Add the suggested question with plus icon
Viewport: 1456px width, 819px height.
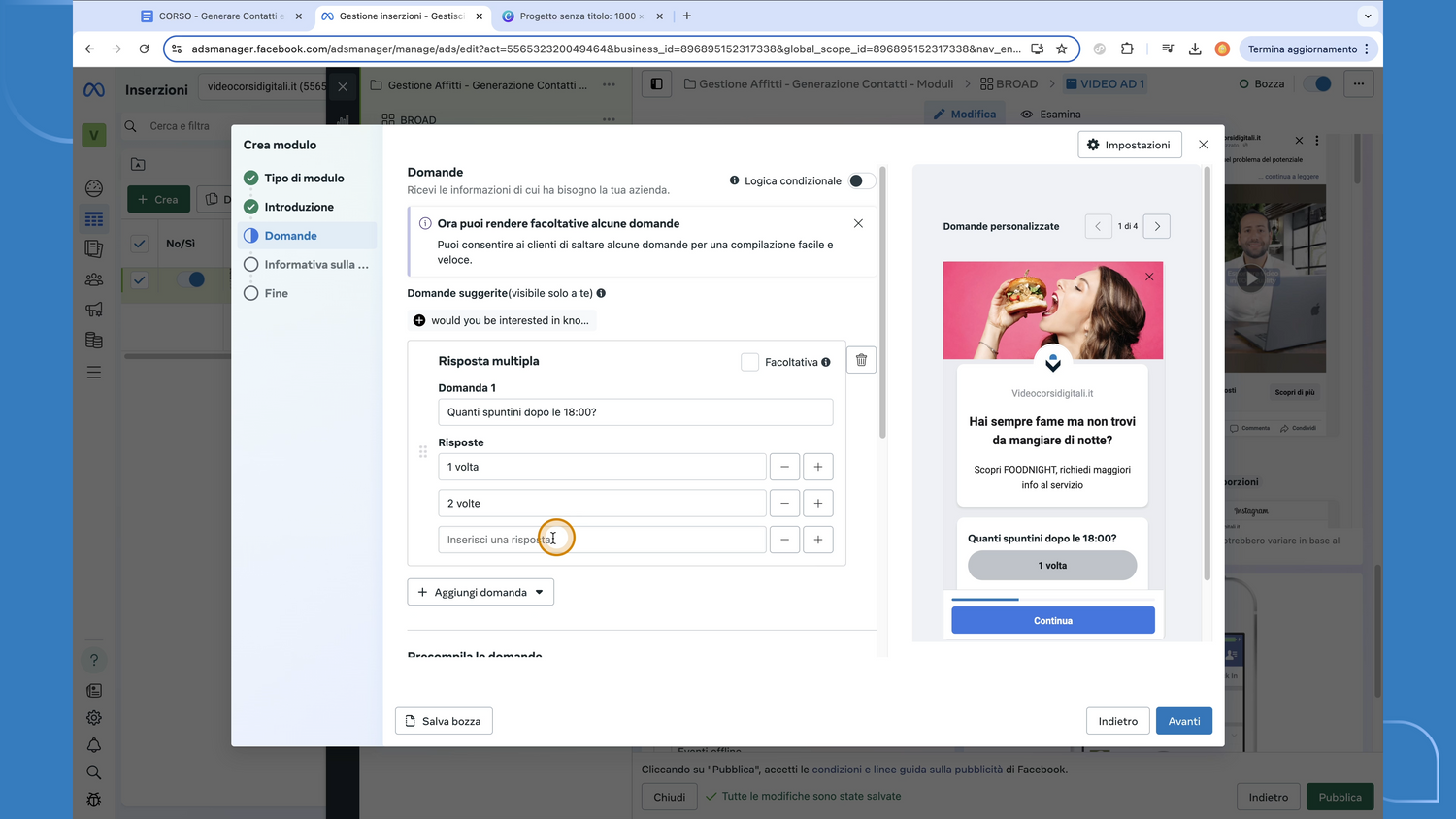click(x=419, y=320)
